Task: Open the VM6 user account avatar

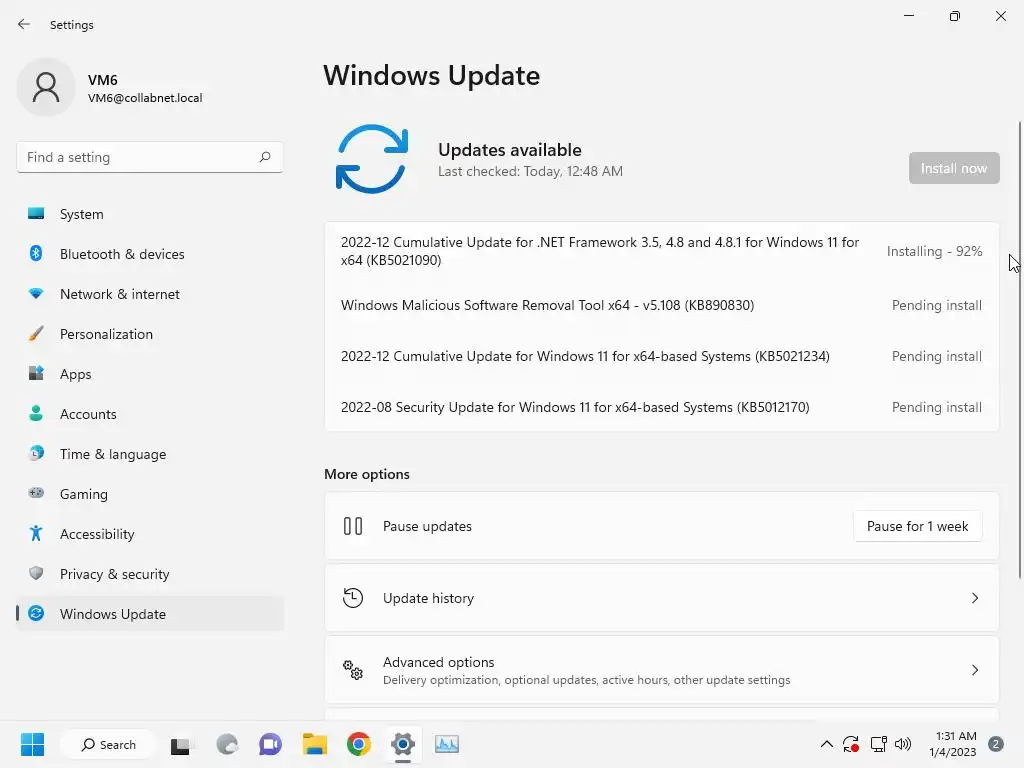Action: [46, 87]
